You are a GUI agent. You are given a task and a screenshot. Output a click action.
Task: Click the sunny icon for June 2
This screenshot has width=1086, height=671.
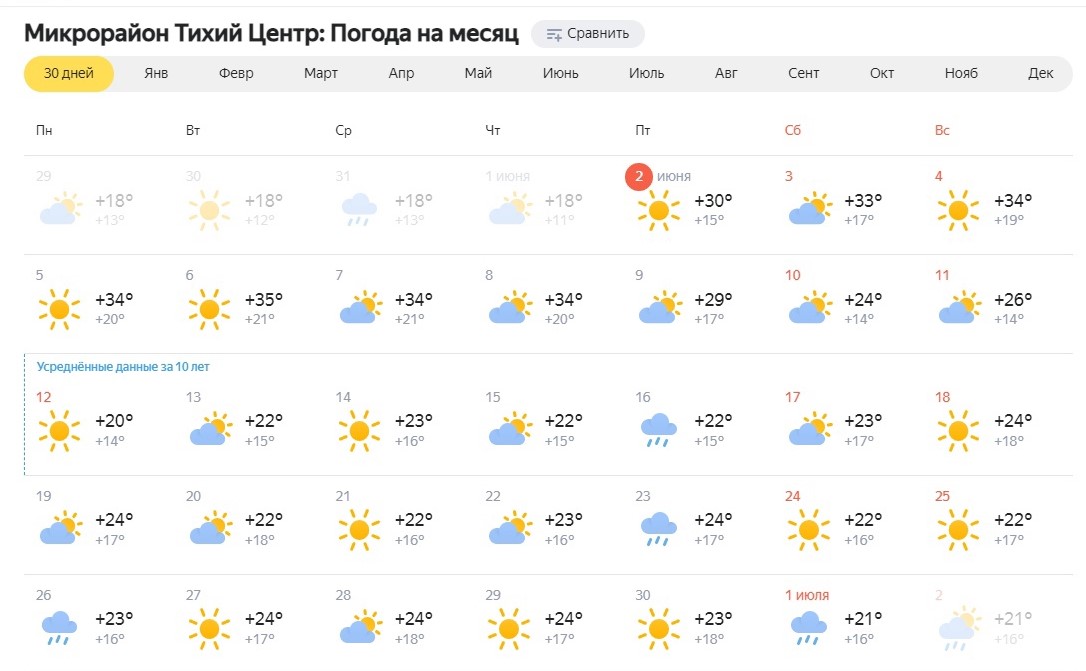point(658,210)
